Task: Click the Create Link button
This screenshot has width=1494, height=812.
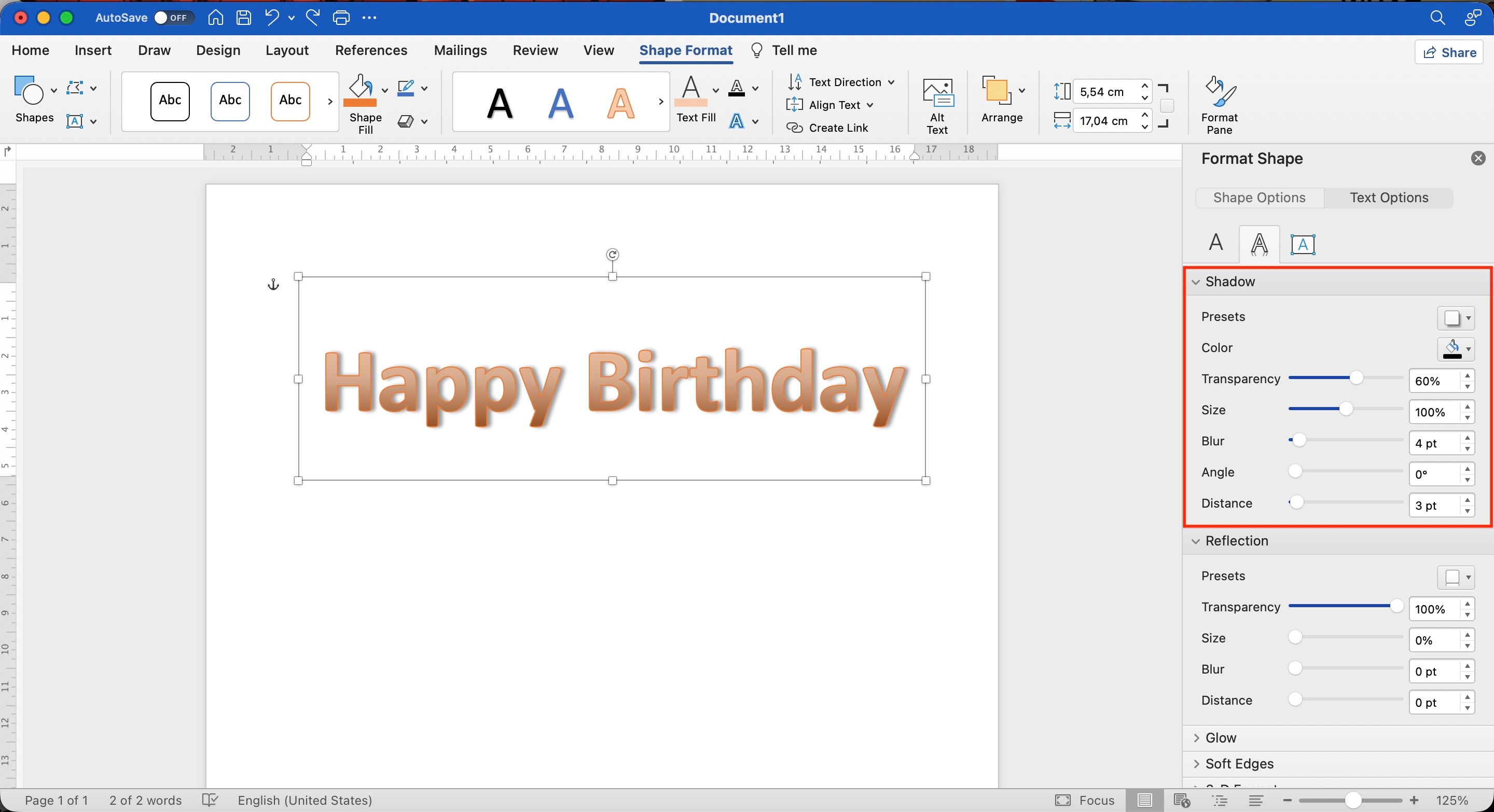Action: (827, 128)
